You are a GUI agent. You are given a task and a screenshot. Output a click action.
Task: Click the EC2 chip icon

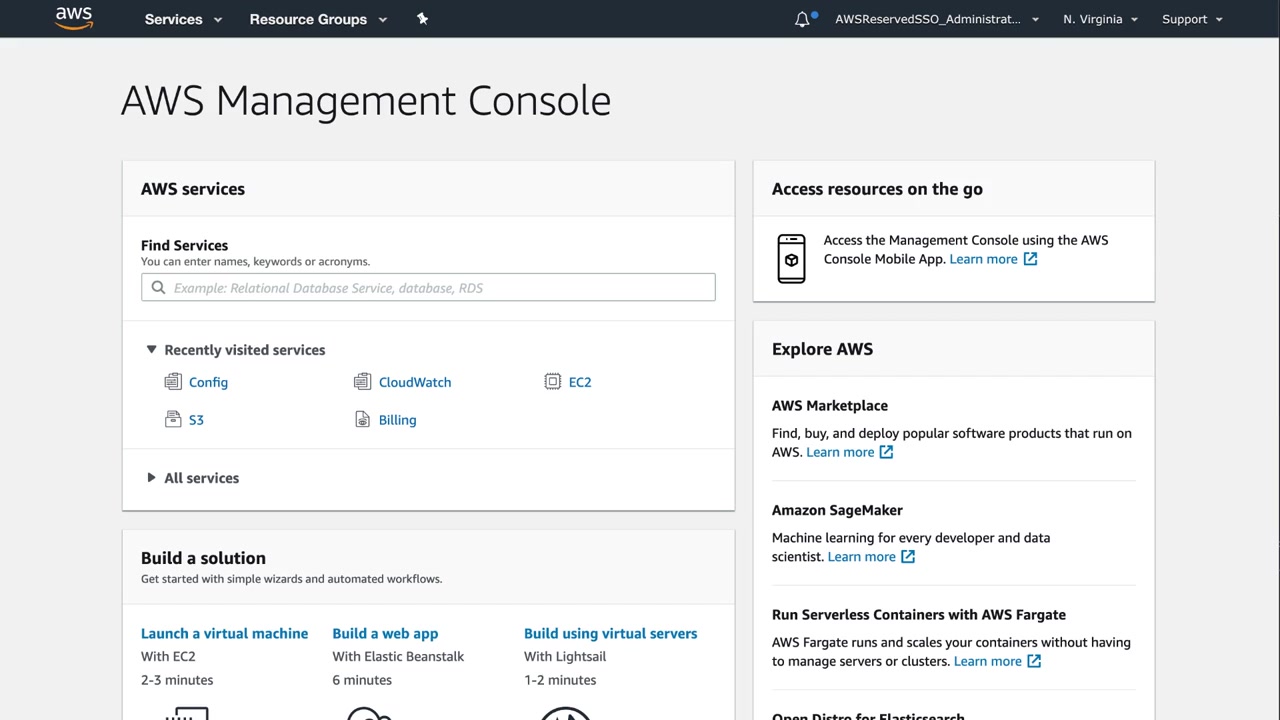pyautogui.click(x=552, y=382)
